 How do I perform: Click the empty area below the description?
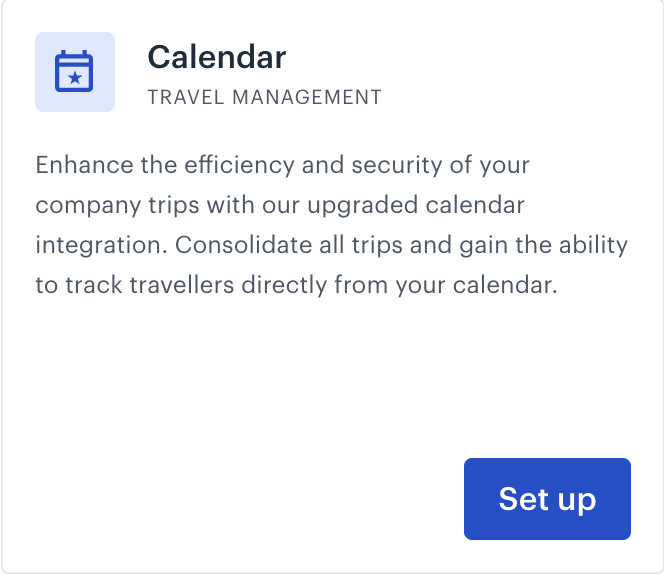coord(332,377)
